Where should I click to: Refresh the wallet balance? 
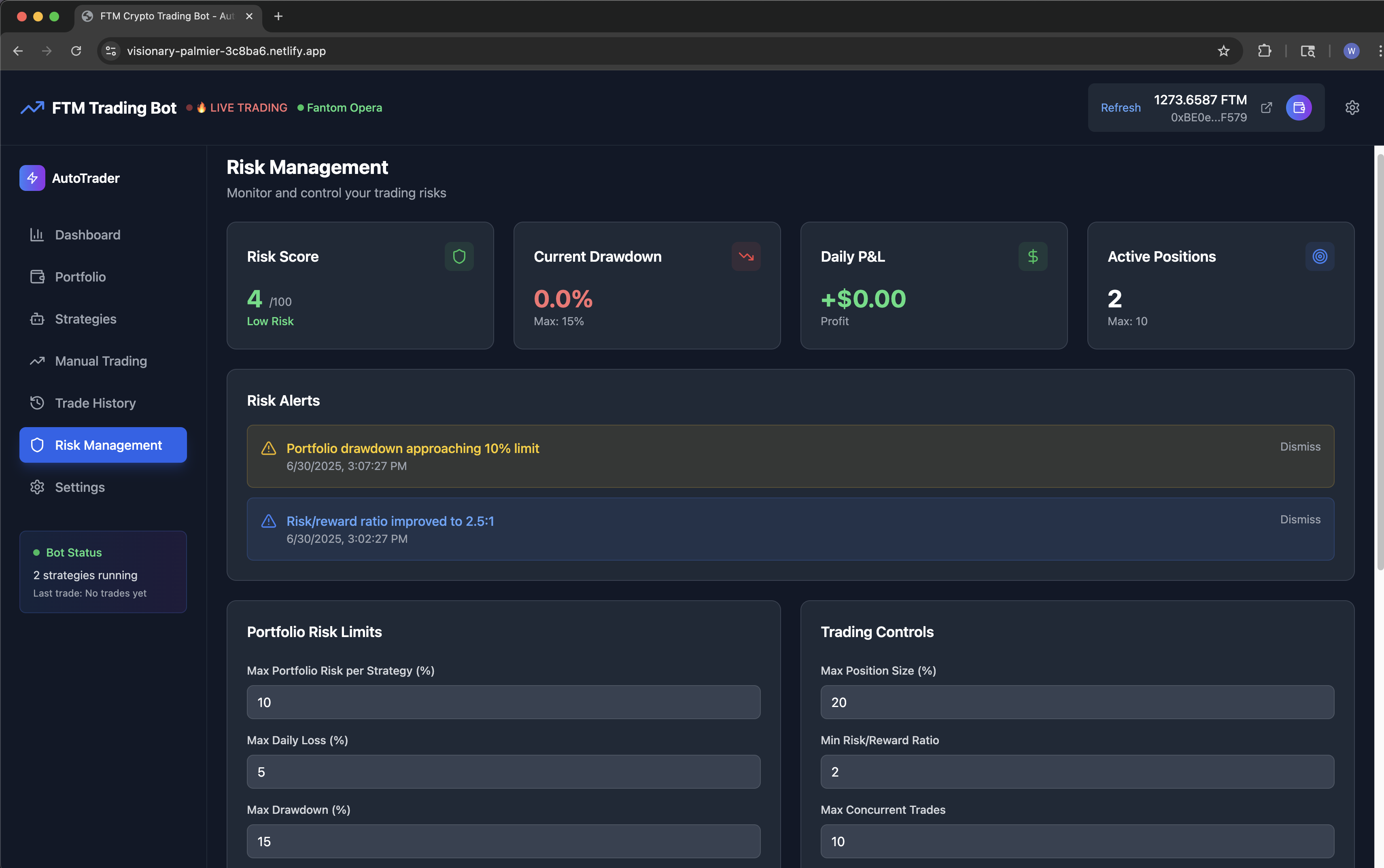[x=1120, y=107]
